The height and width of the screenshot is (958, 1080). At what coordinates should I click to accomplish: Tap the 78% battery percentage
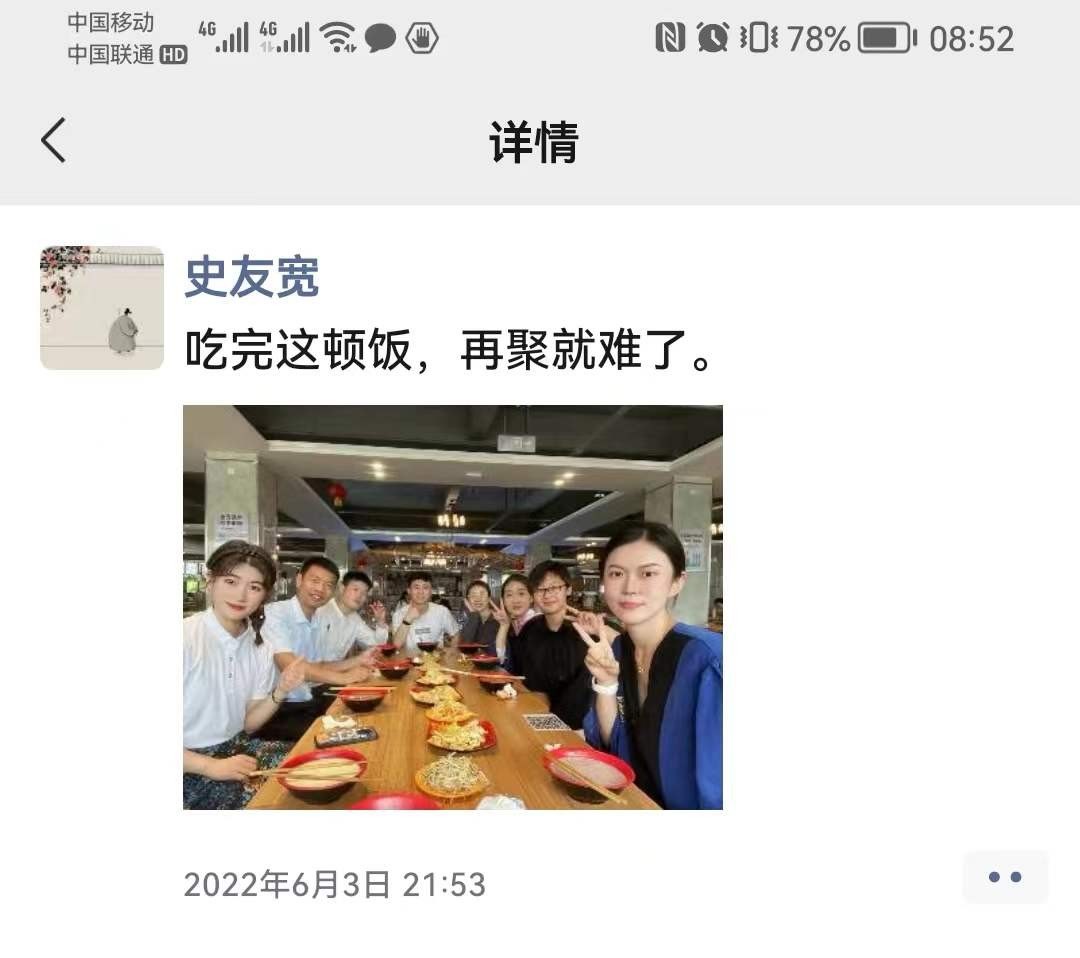[x=818, y=39]
